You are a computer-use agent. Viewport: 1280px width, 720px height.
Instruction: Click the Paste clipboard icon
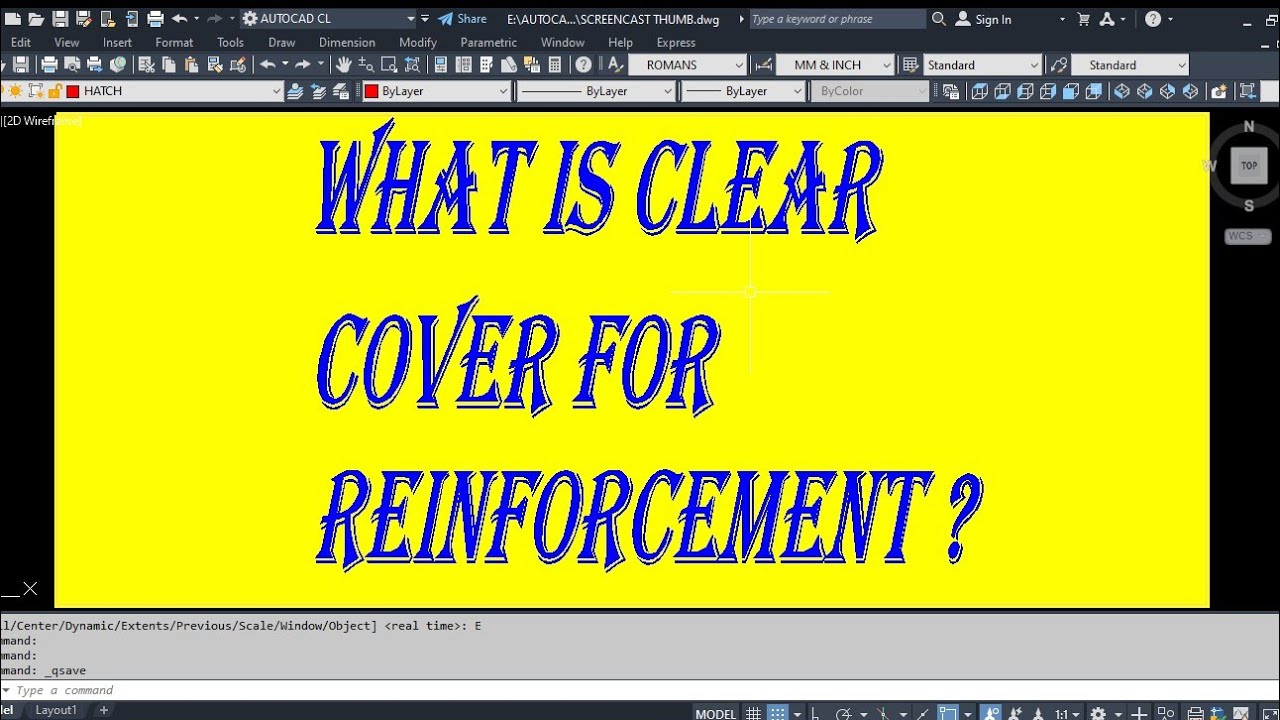192,65
